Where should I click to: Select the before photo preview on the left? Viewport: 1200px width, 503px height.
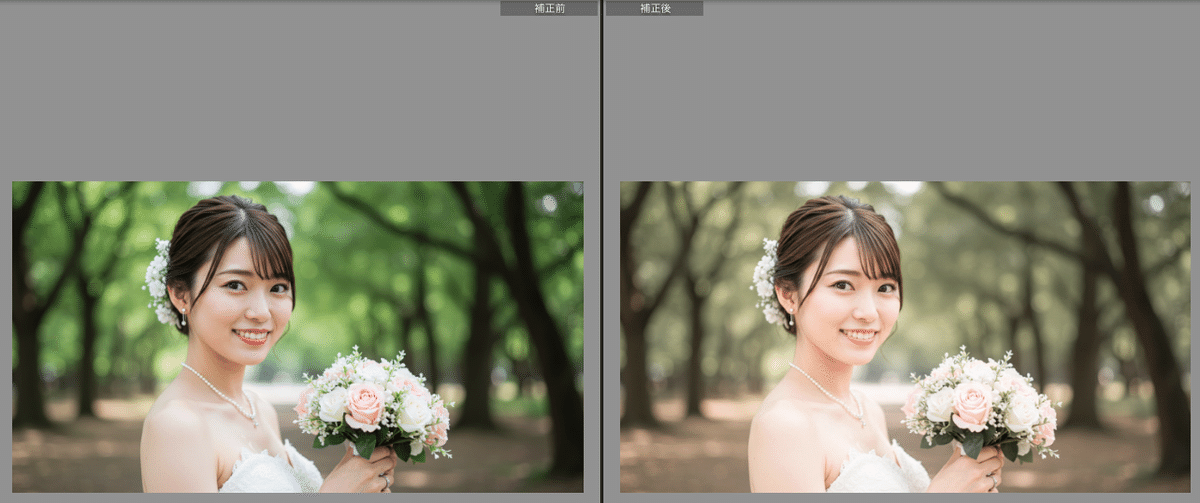[x=297, y=336]
